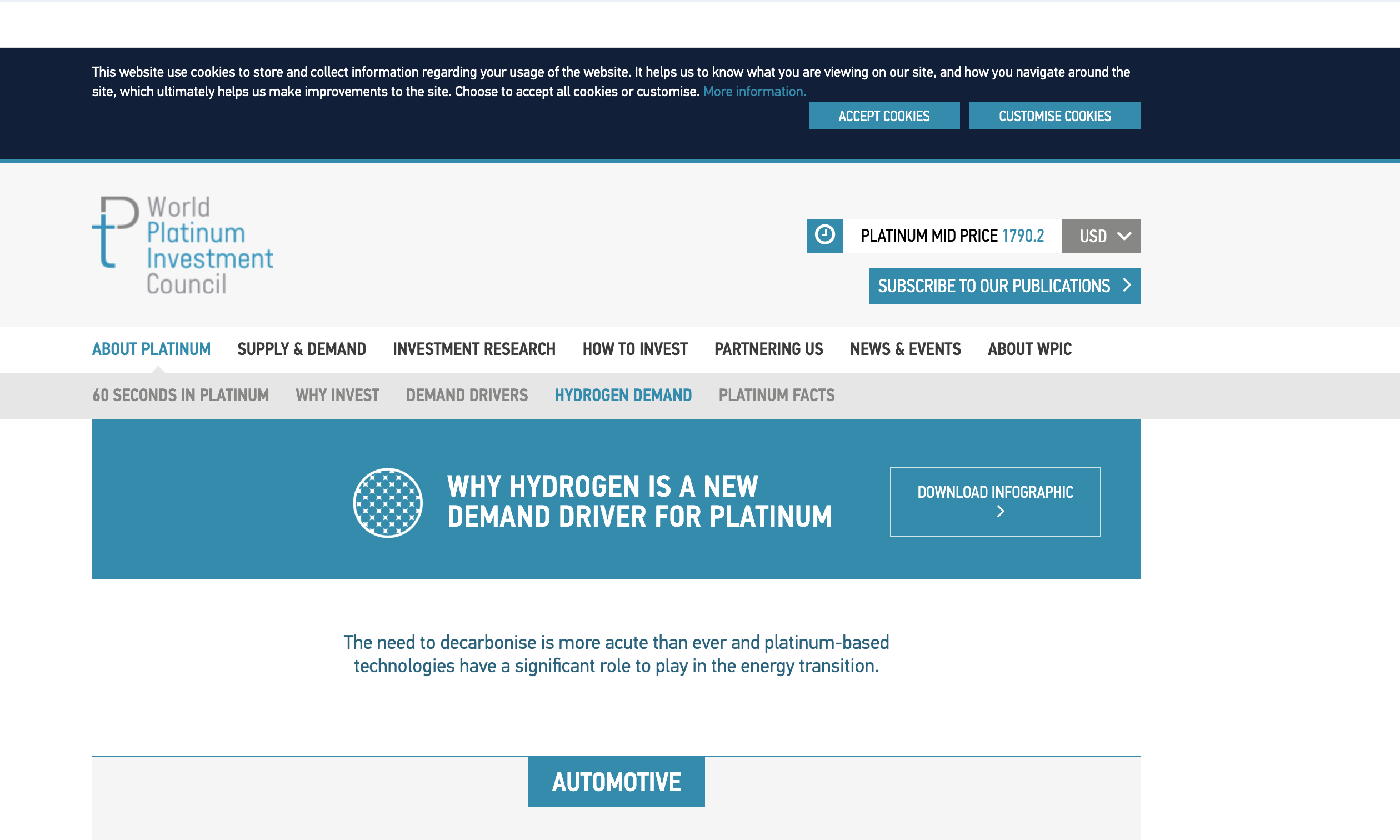The image size is (1400, 840).
Task: Open the How to Invest menu
Action: [x=635, y=349]
